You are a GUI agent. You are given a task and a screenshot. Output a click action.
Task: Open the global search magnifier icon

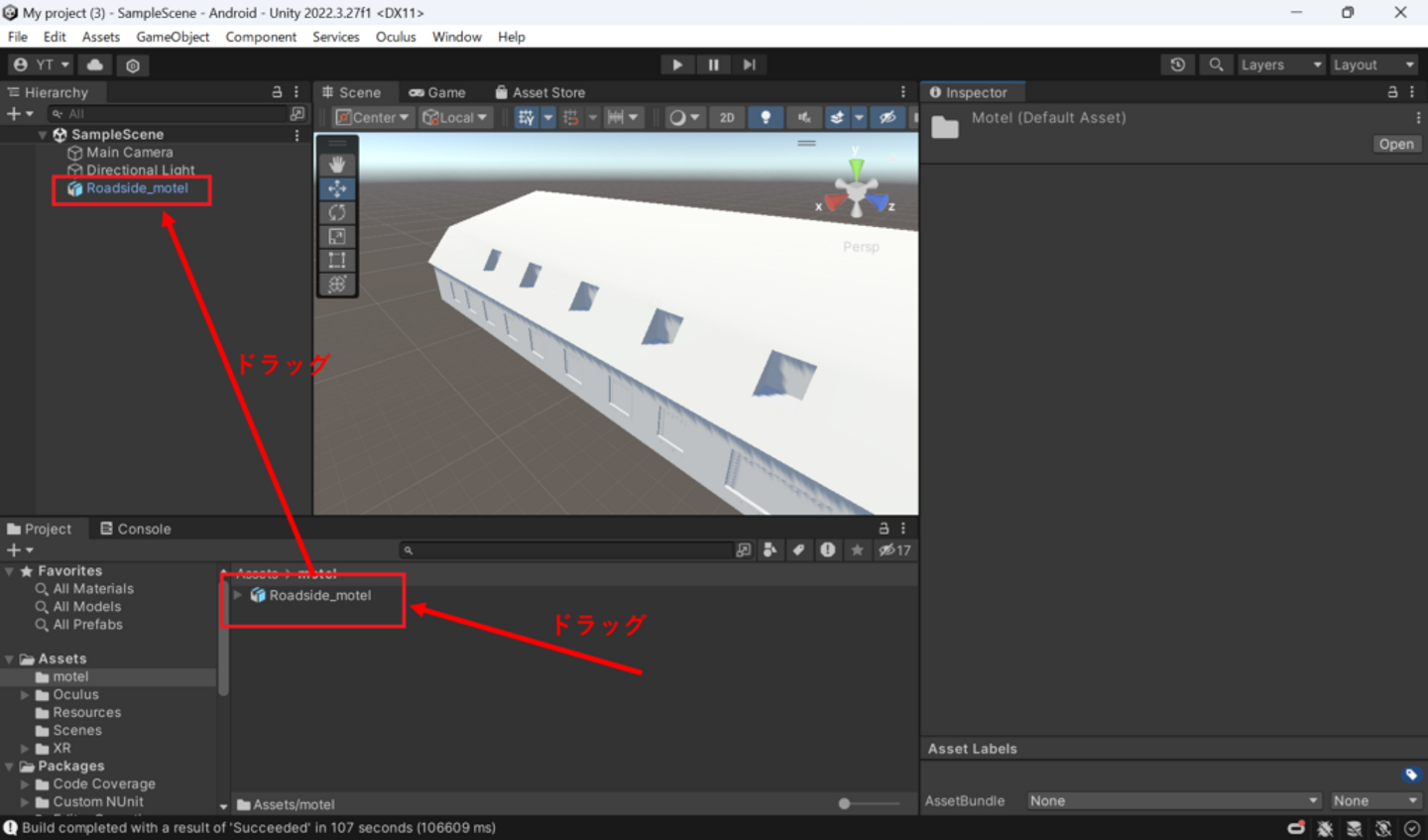click(1216, 64)
